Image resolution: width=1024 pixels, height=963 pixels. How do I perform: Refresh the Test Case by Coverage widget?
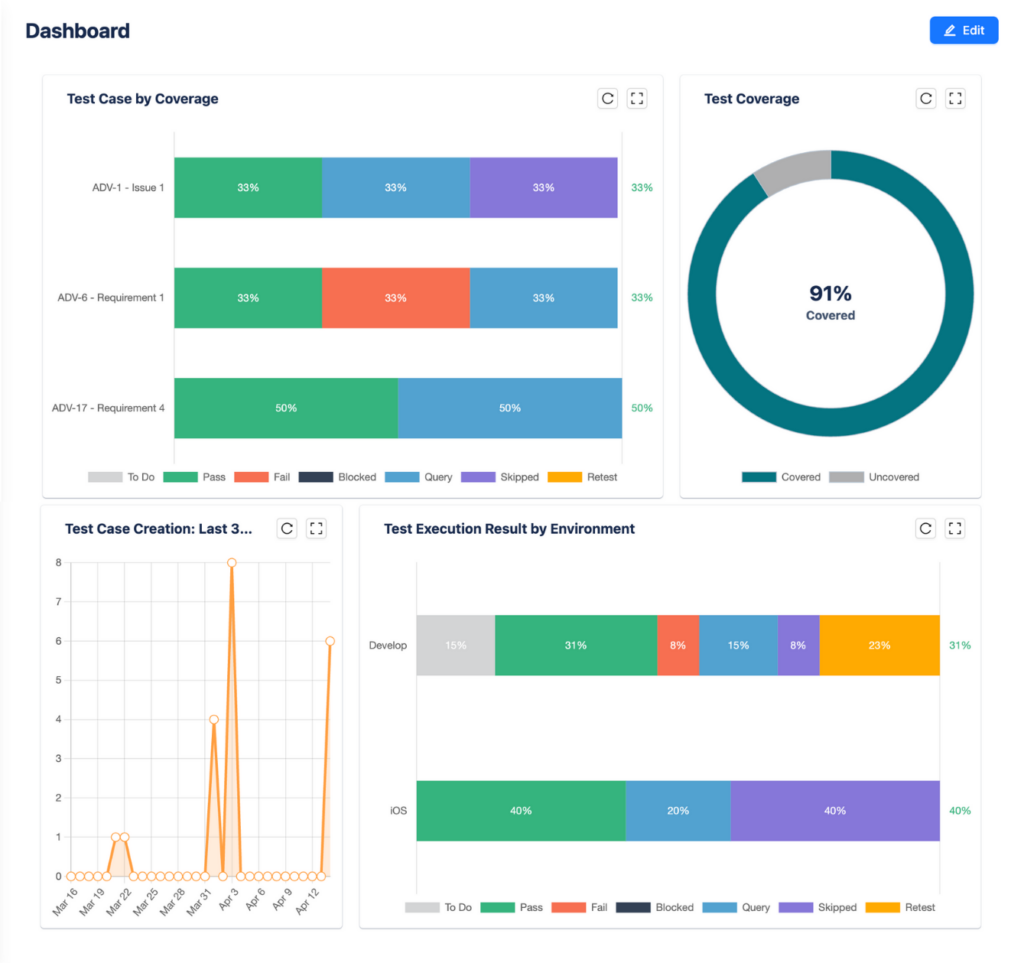click(x=607, y=98)
